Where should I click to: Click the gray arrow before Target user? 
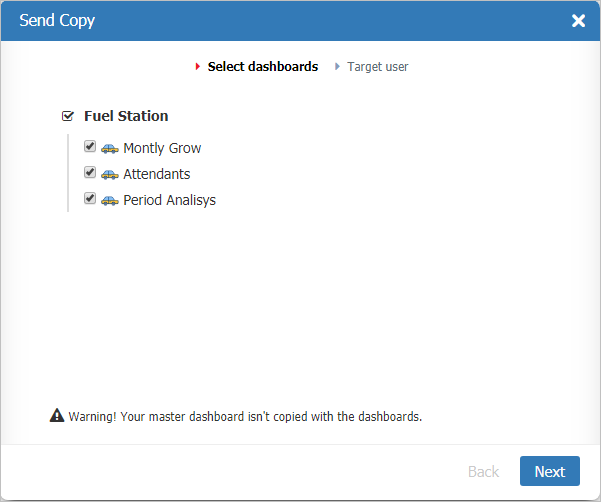coord(338,67)
